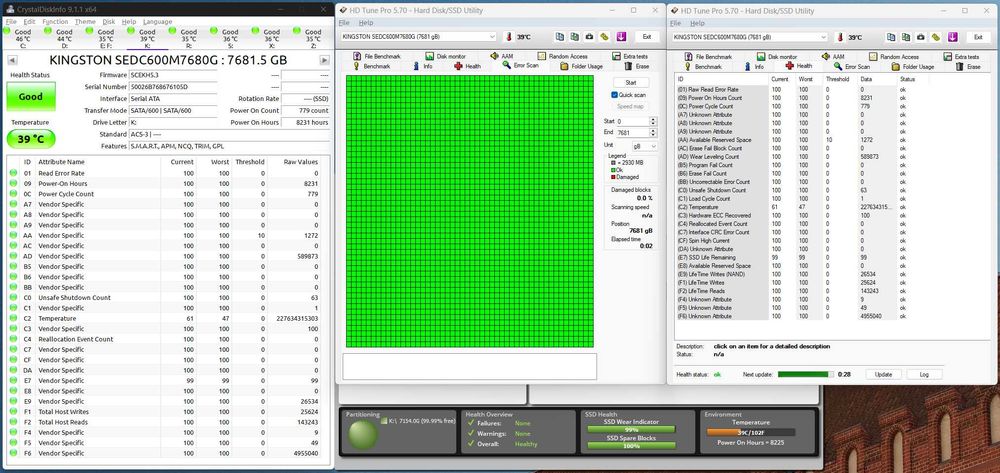This screenshot has width=1000, height=473.
Task: Select drive C: status icon in CrystalDiskInfo
Action: point(7,30)
